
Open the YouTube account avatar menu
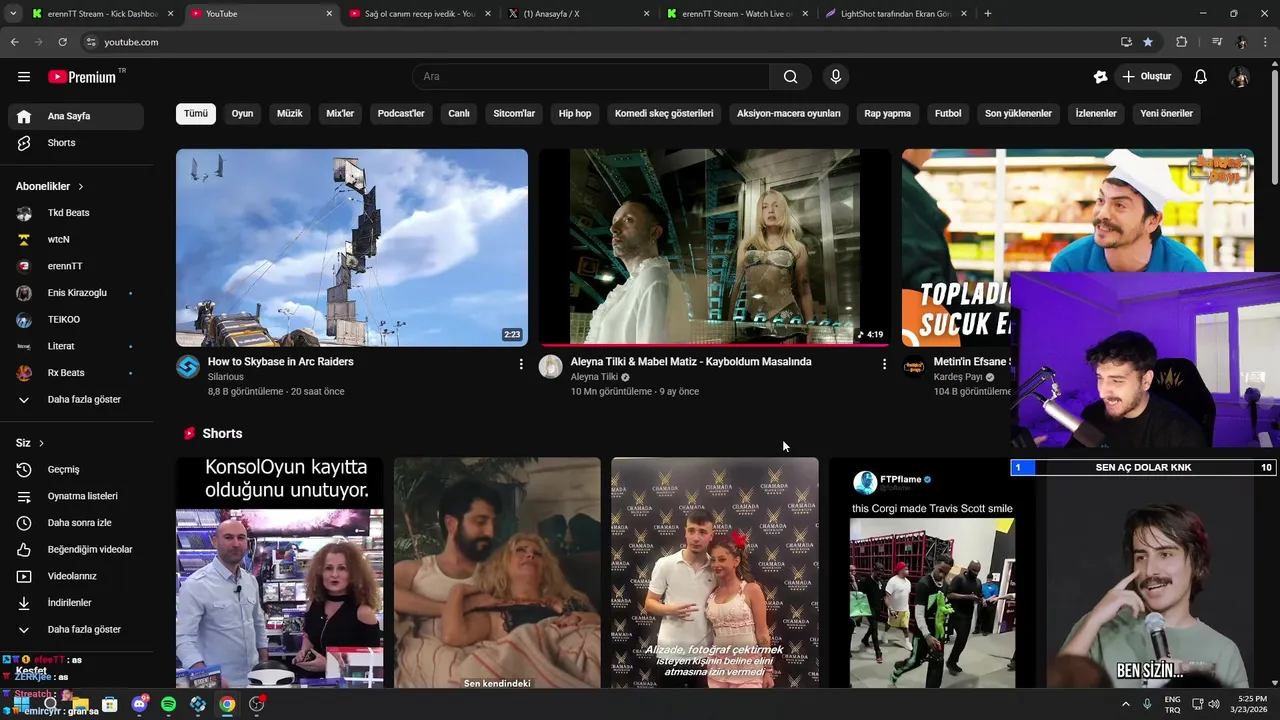(x=1239, y=77)
